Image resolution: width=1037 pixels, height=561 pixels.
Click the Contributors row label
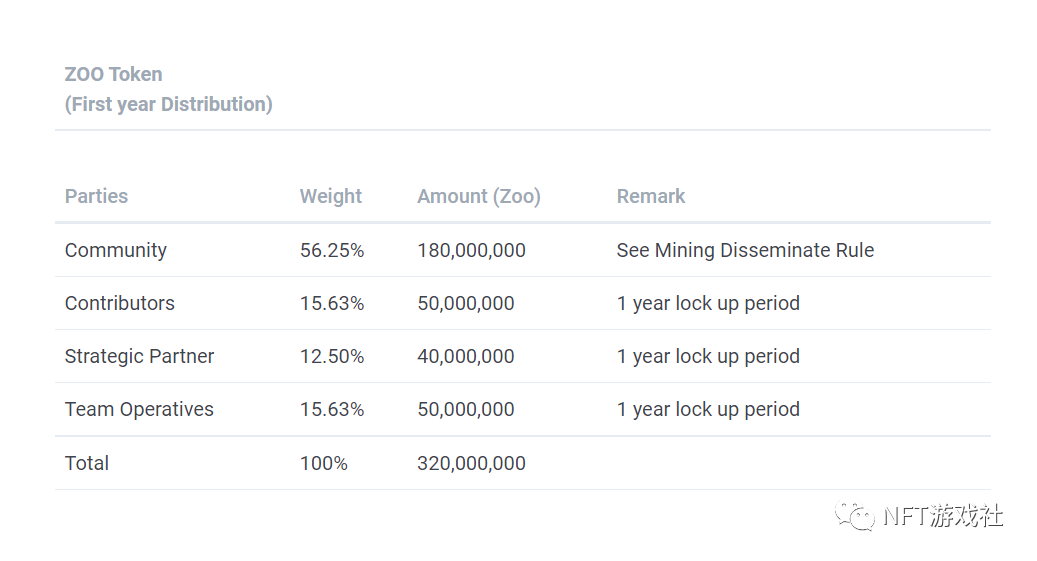pos(119,303)
